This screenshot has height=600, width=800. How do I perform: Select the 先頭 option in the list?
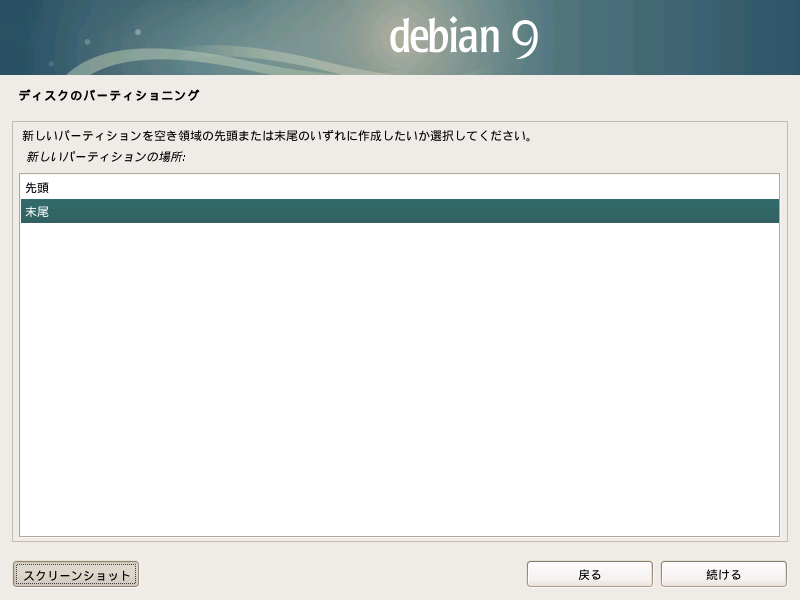click(x=37, y=187)
